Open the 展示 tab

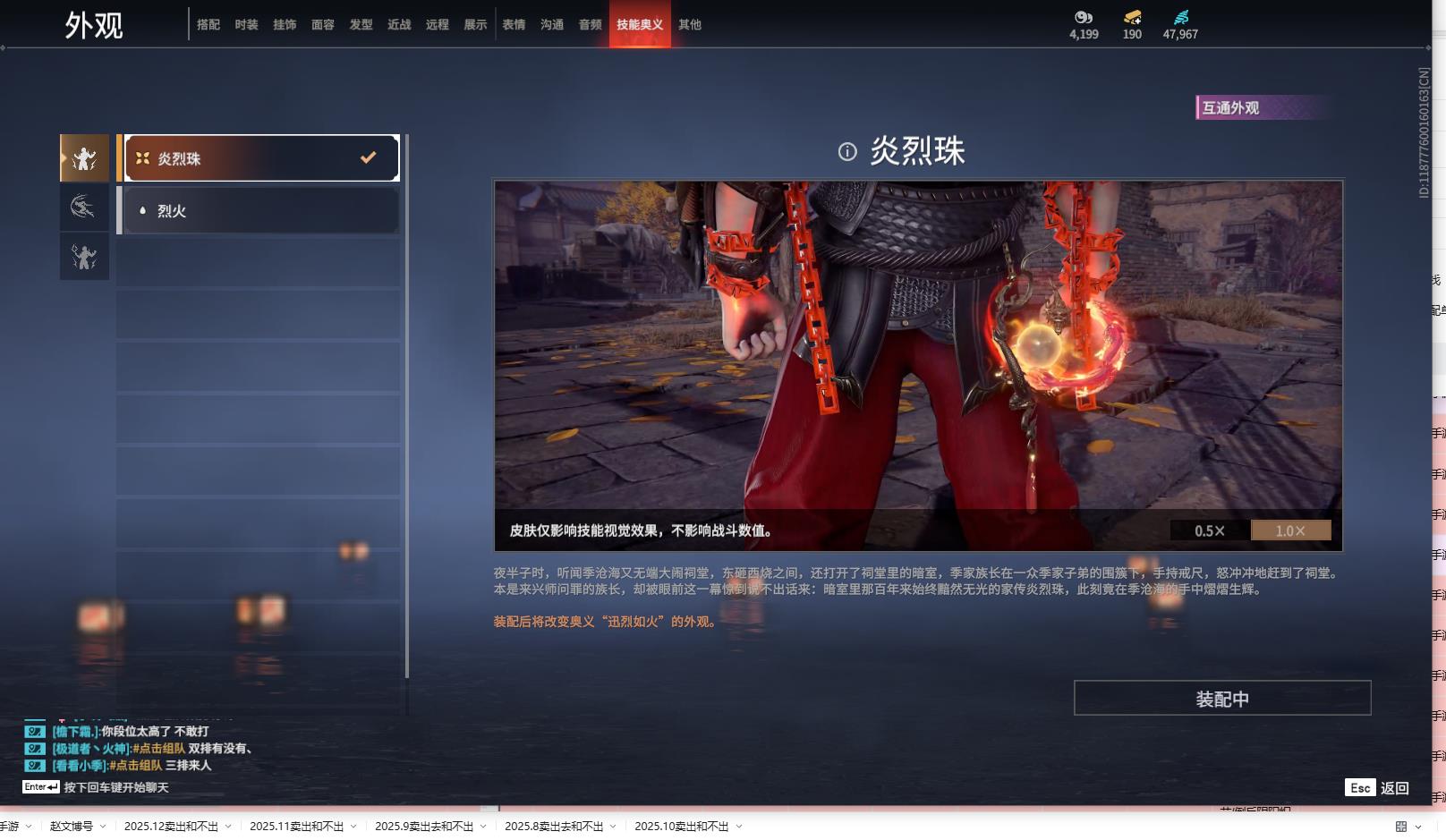click(475, 24)
